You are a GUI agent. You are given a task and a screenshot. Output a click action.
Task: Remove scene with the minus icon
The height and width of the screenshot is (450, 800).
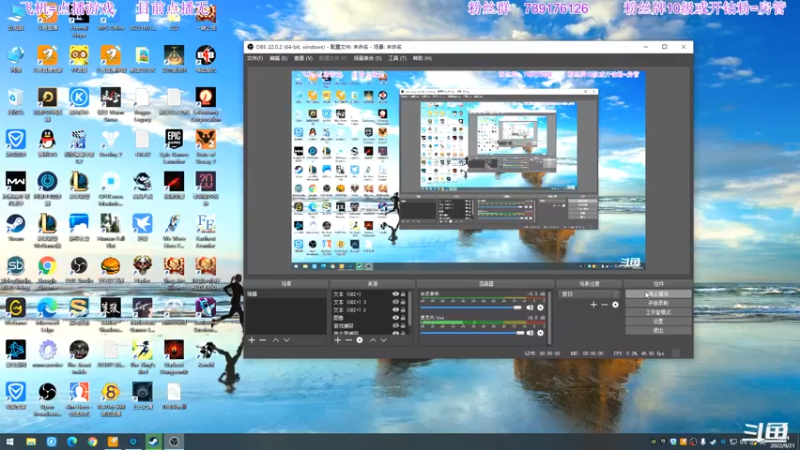tap(263, 340)
